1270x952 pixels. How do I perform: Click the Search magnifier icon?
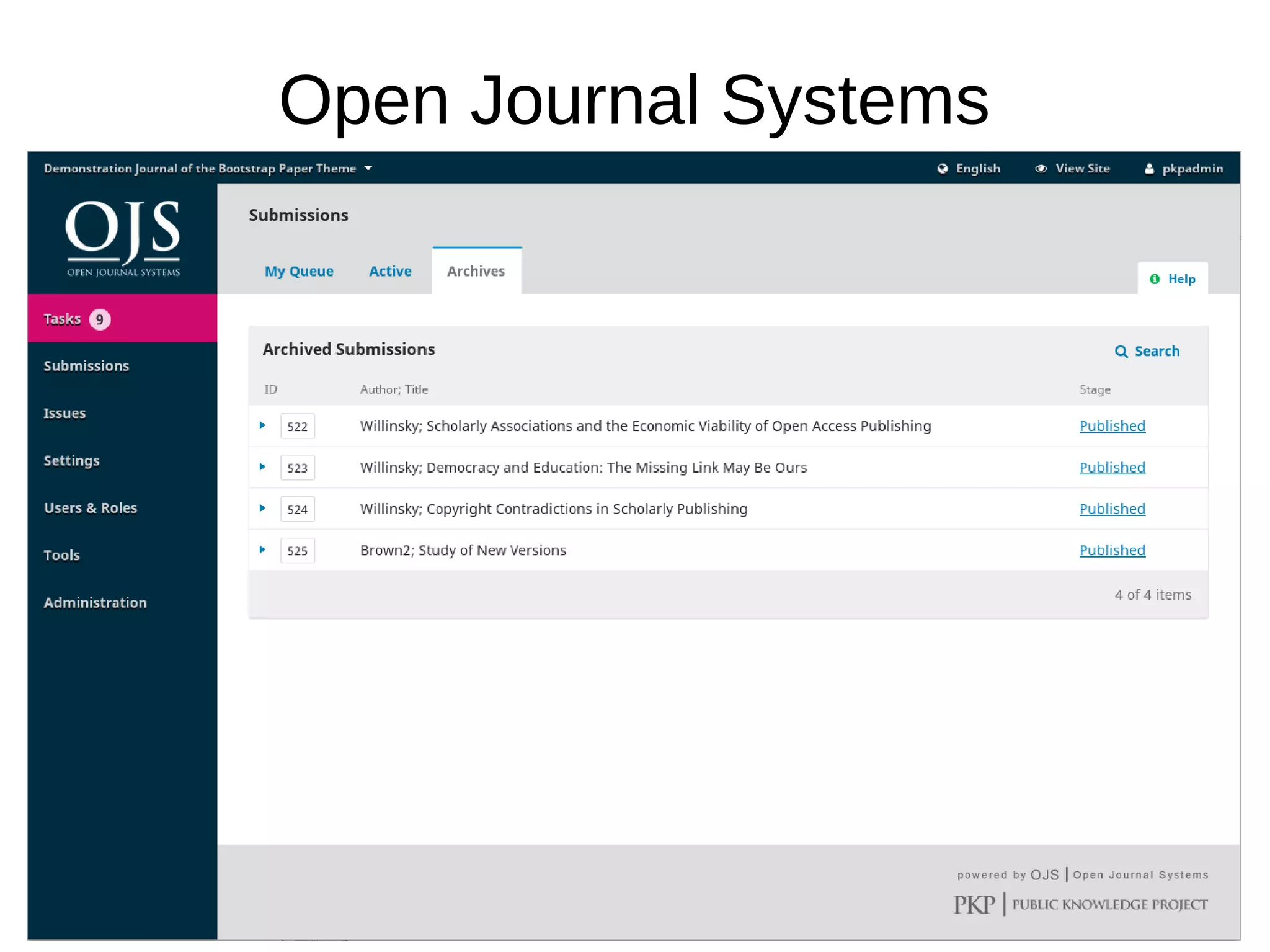click(1121, 352)
